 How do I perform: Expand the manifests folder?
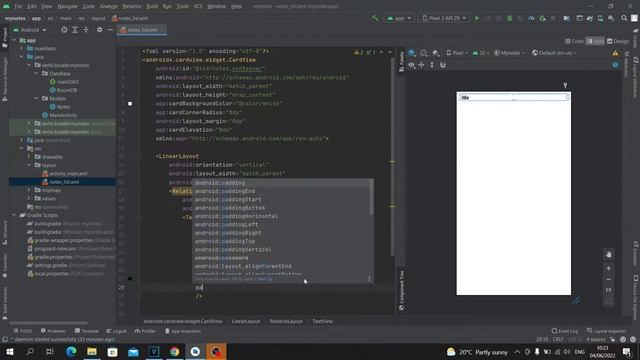[x=22, y=49]
